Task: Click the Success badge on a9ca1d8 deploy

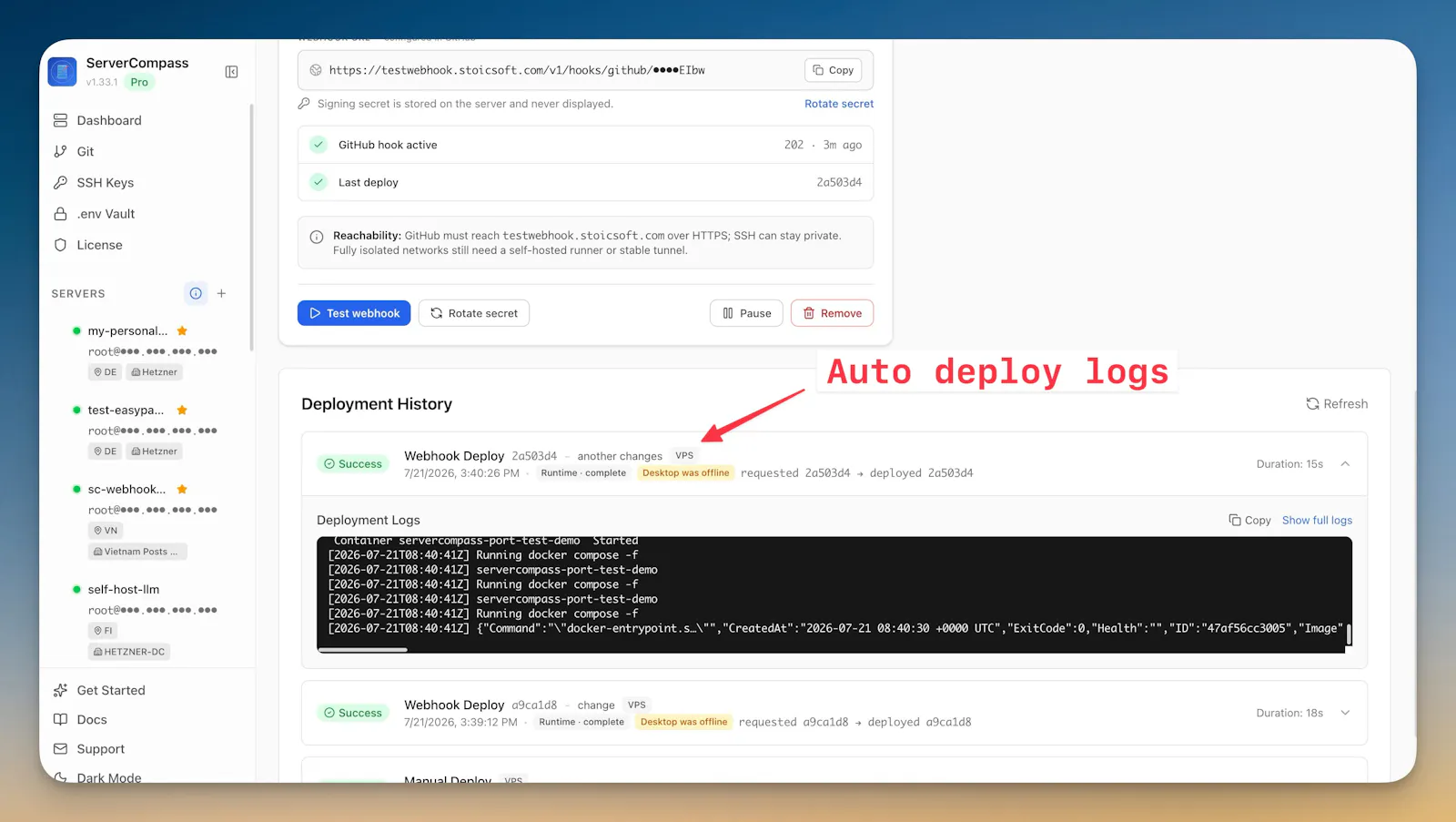Action: [x=353, y=713]
